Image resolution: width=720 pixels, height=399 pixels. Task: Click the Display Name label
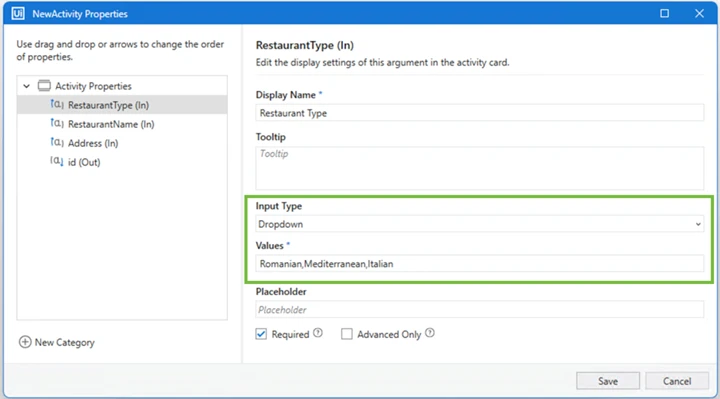point(286,95)
